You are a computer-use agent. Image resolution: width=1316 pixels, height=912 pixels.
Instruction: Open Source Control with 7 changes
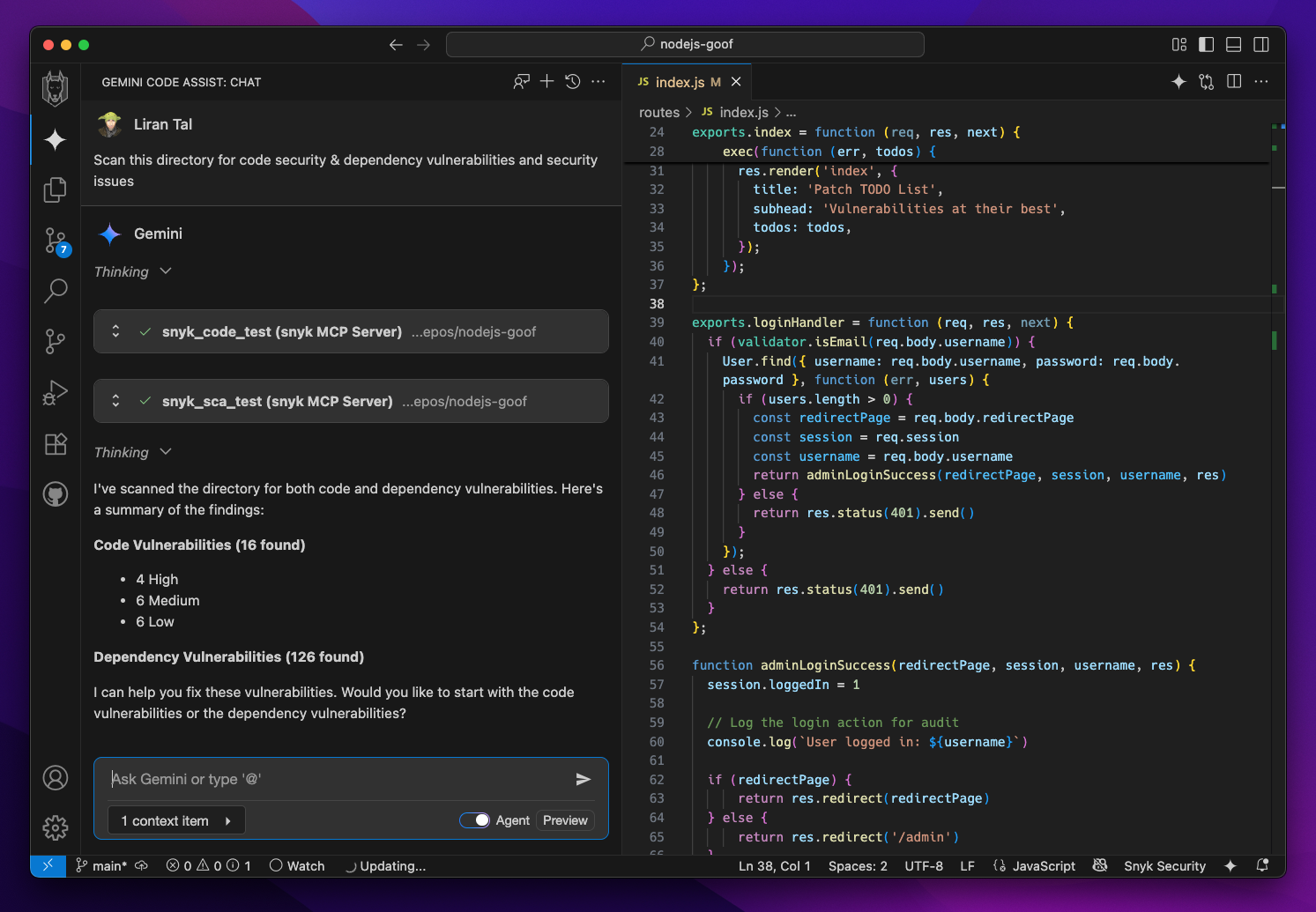(56, 240)
